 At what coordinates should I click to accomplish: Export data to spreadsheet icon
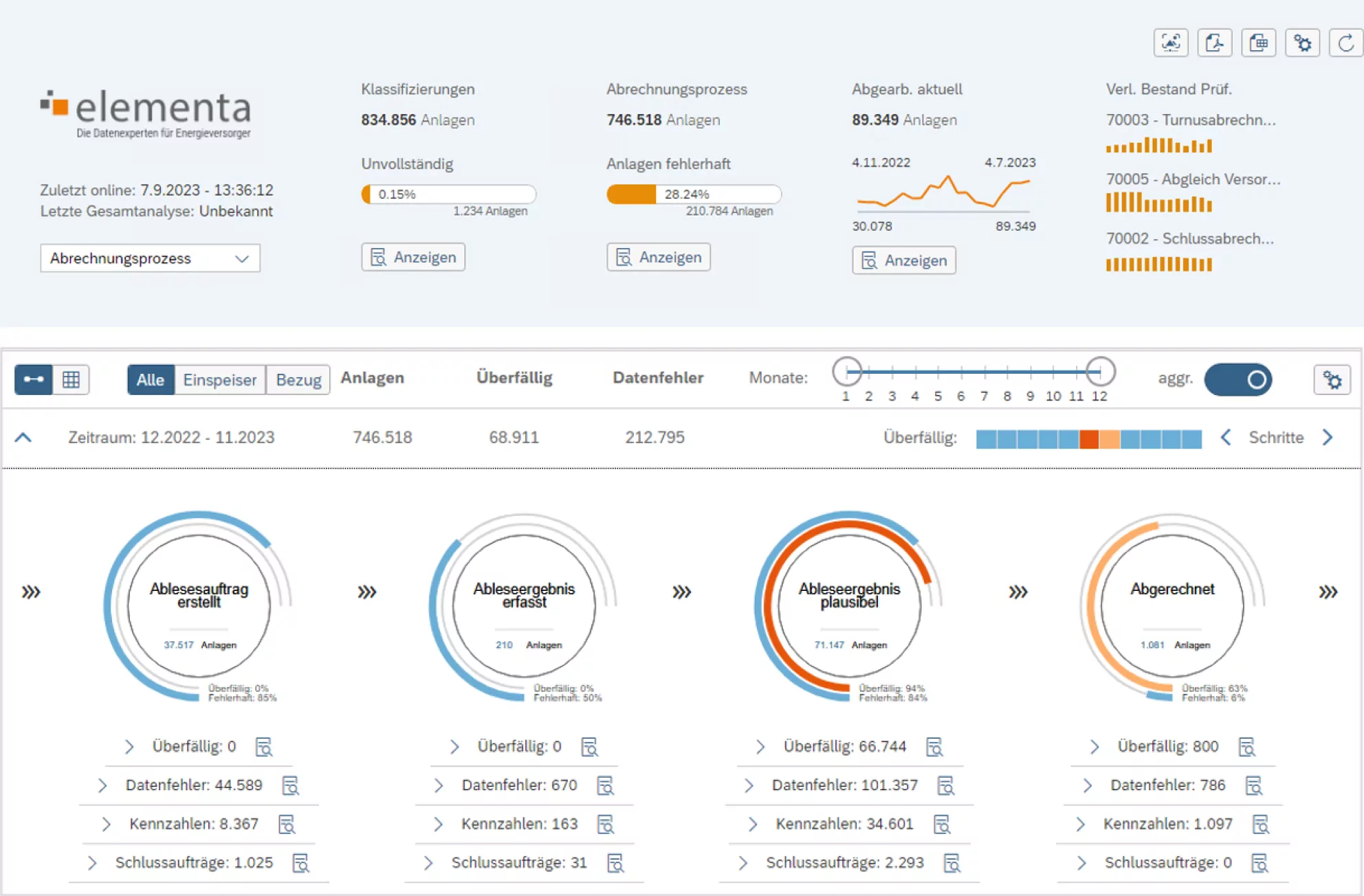[1259, 43]
